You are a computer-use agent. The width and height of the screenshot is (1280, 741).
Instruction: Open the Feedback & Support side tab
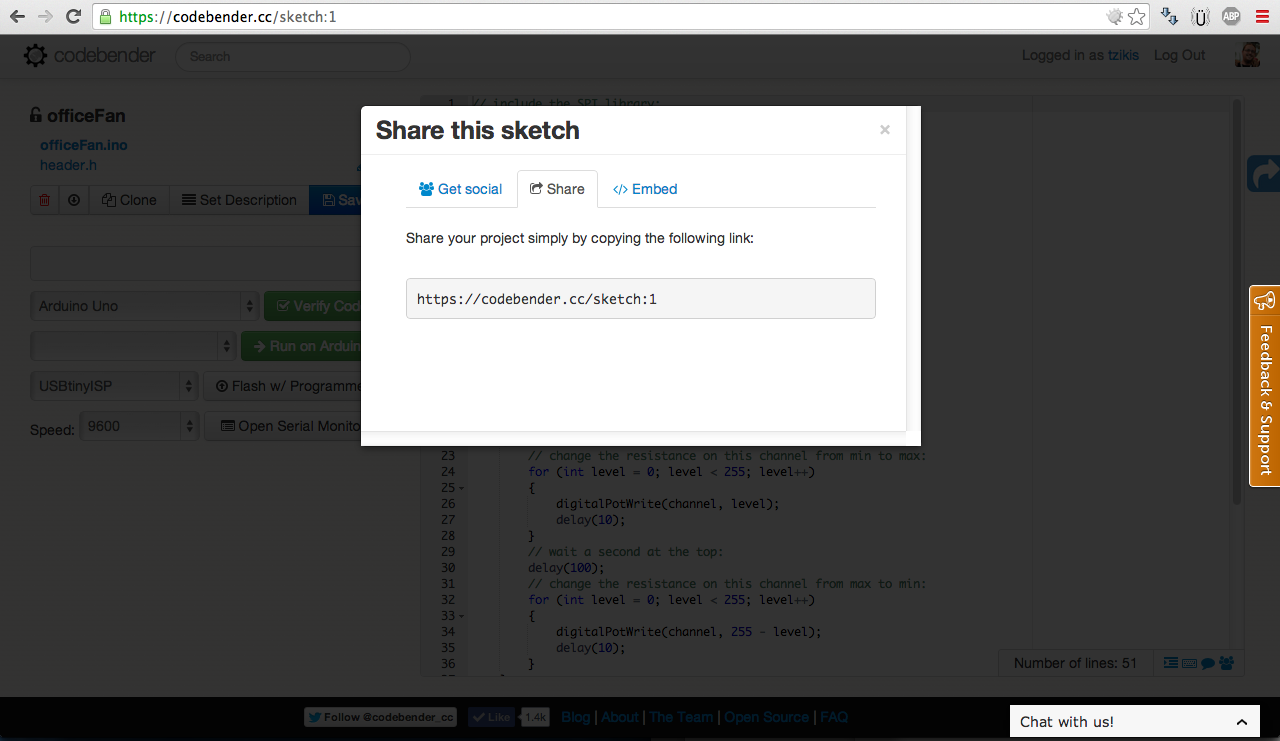(1265, 386)
